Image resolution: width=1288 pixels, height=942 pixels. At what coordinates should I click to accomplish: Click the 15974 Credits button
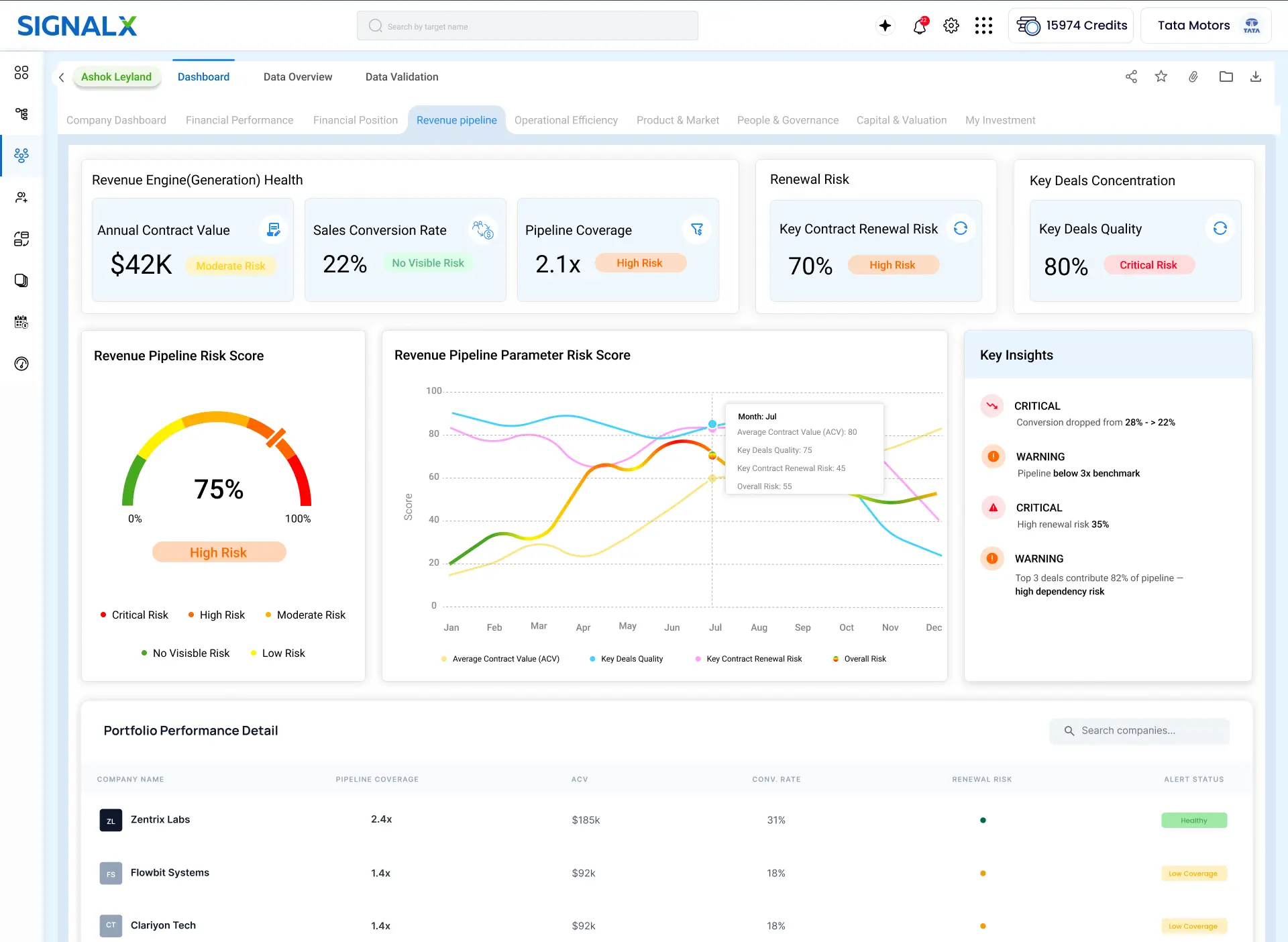point(1071,25)
